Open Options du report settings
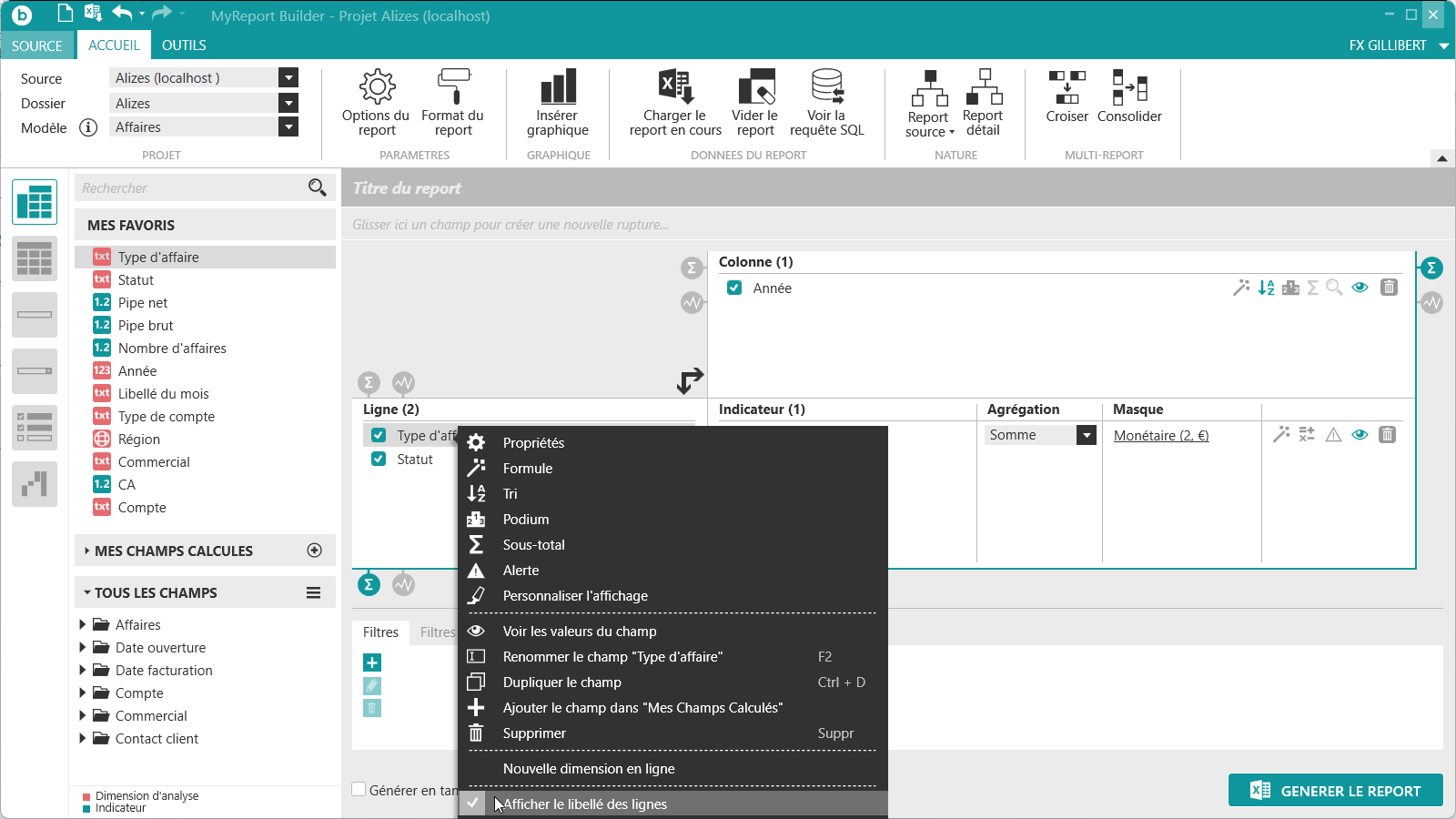Viewport: 1456px width, 819px height. tap(376, 102)
